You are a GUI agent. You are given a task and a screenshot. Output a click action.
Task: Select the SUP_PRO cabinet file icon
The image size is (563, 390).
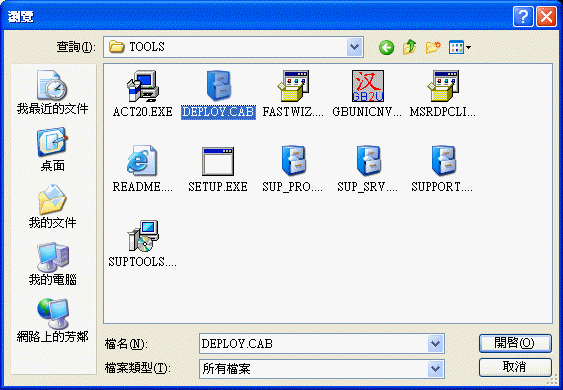293,161
